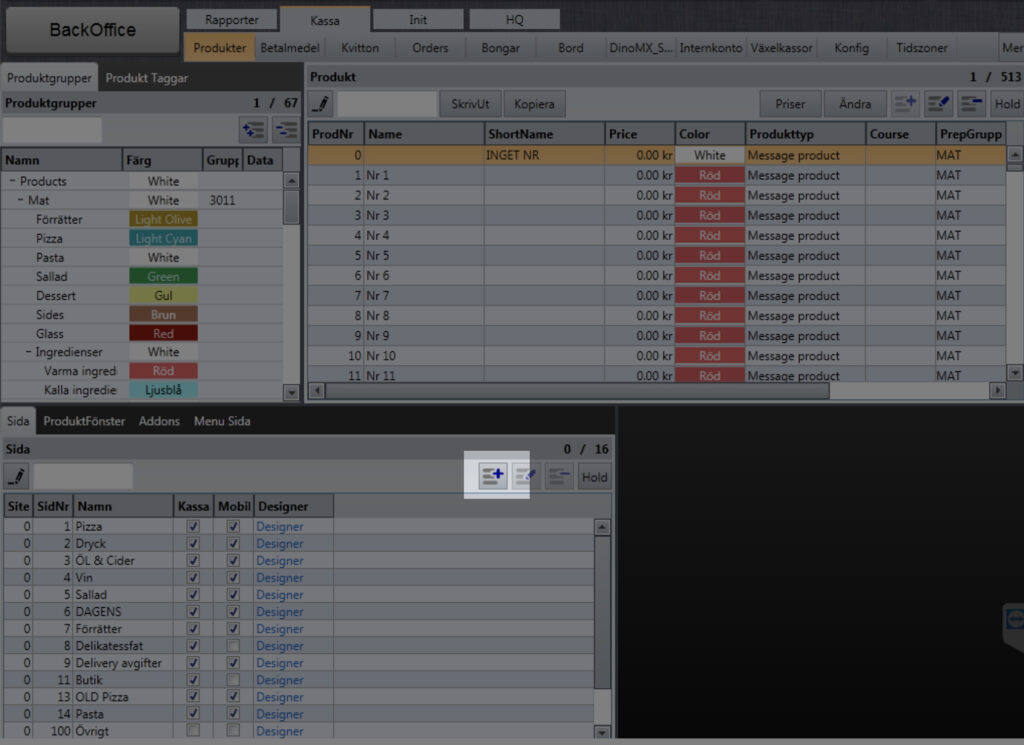Collapse the Mat group node
1024x745 pixels.
pyautogui.click(x=21, y=201)
